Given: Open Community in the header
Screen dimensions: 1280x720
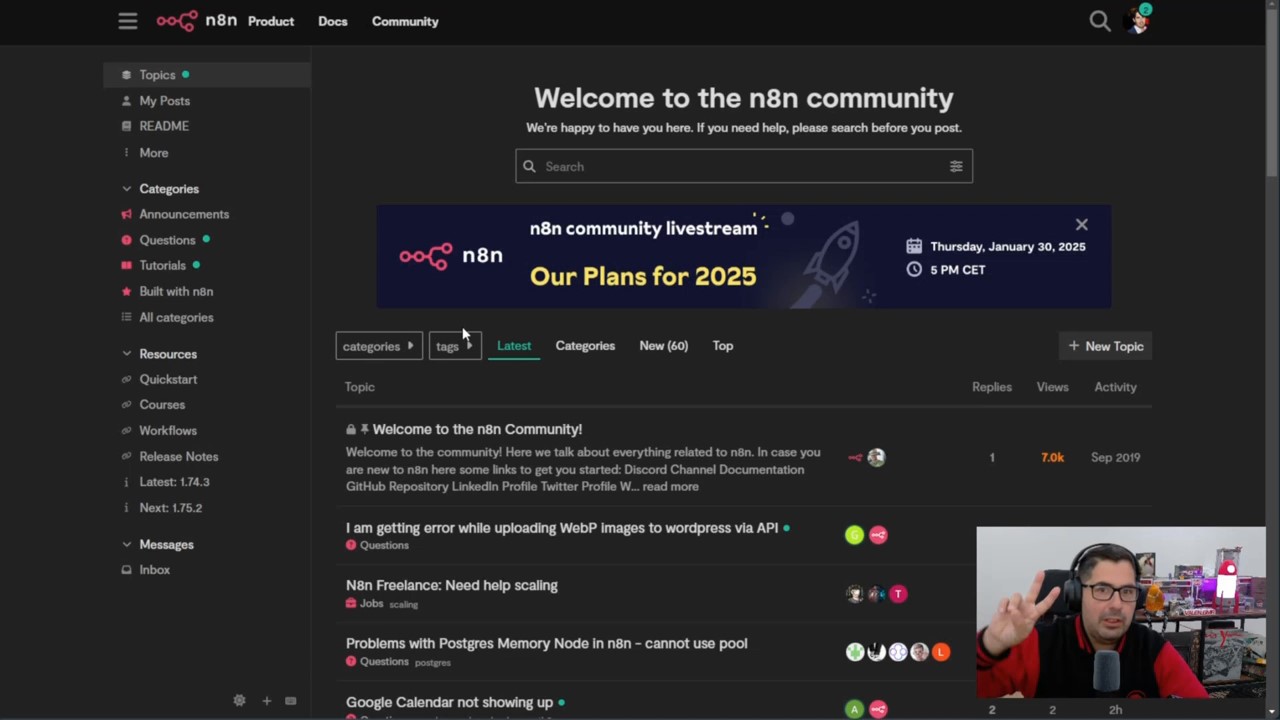Looking at the screenshot, I should [x=405, y=21].
